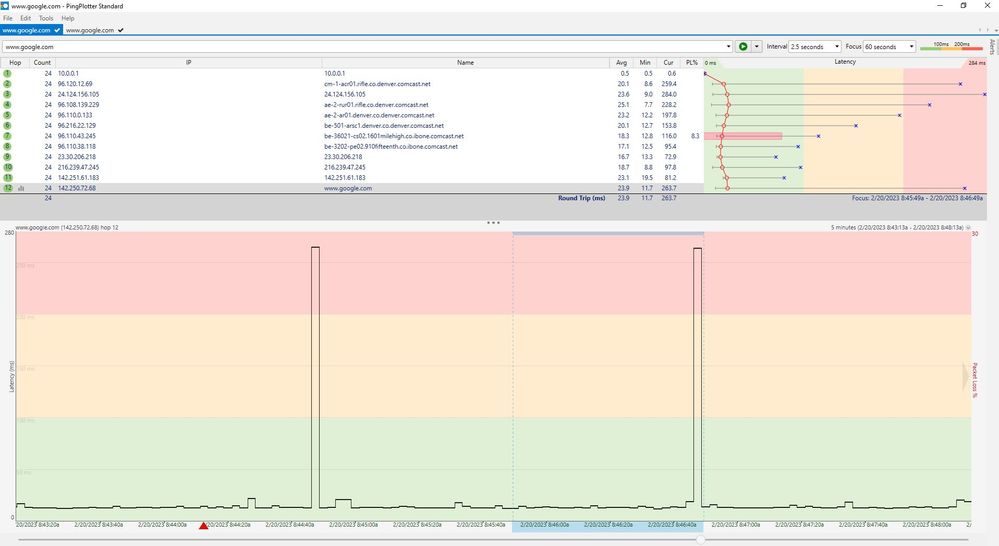
Task: Click the Latency graph column header
Action: click(845, 62)
